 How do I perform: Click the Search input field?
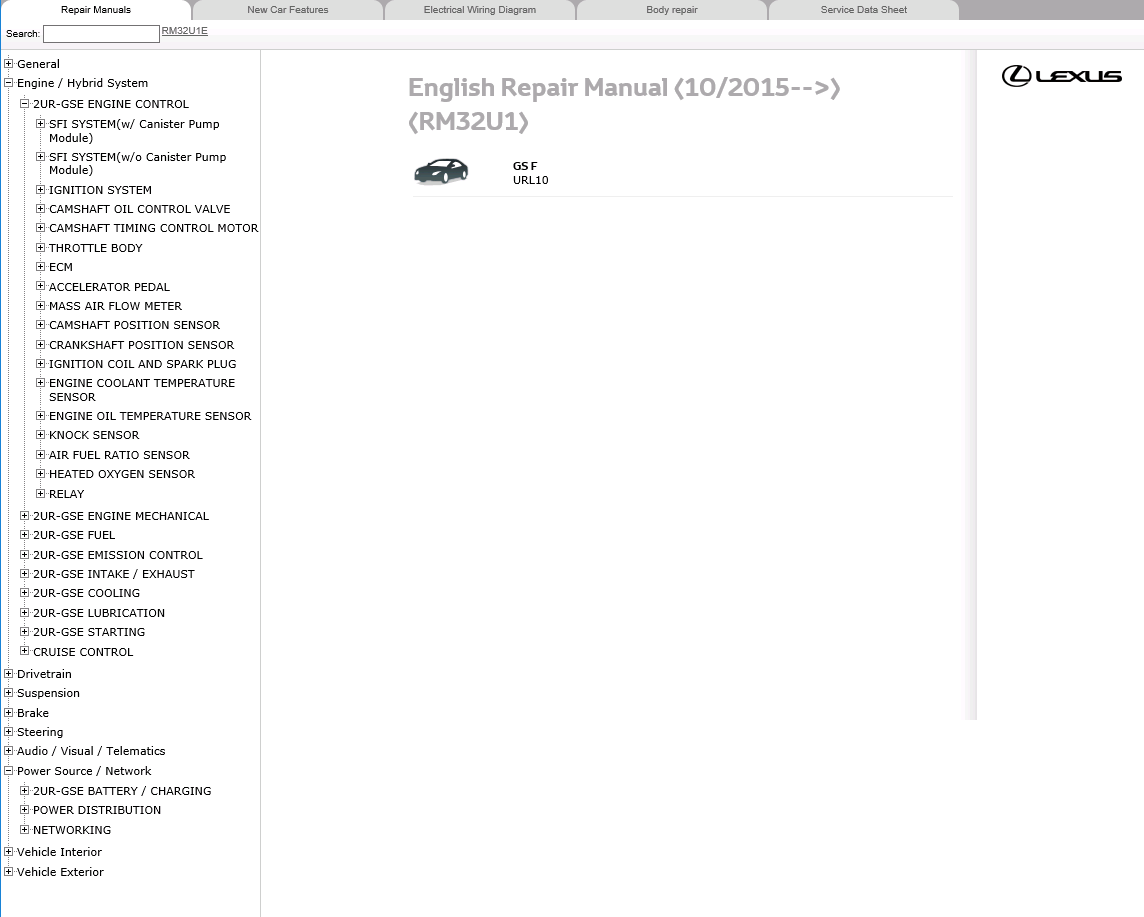[101, 34]
